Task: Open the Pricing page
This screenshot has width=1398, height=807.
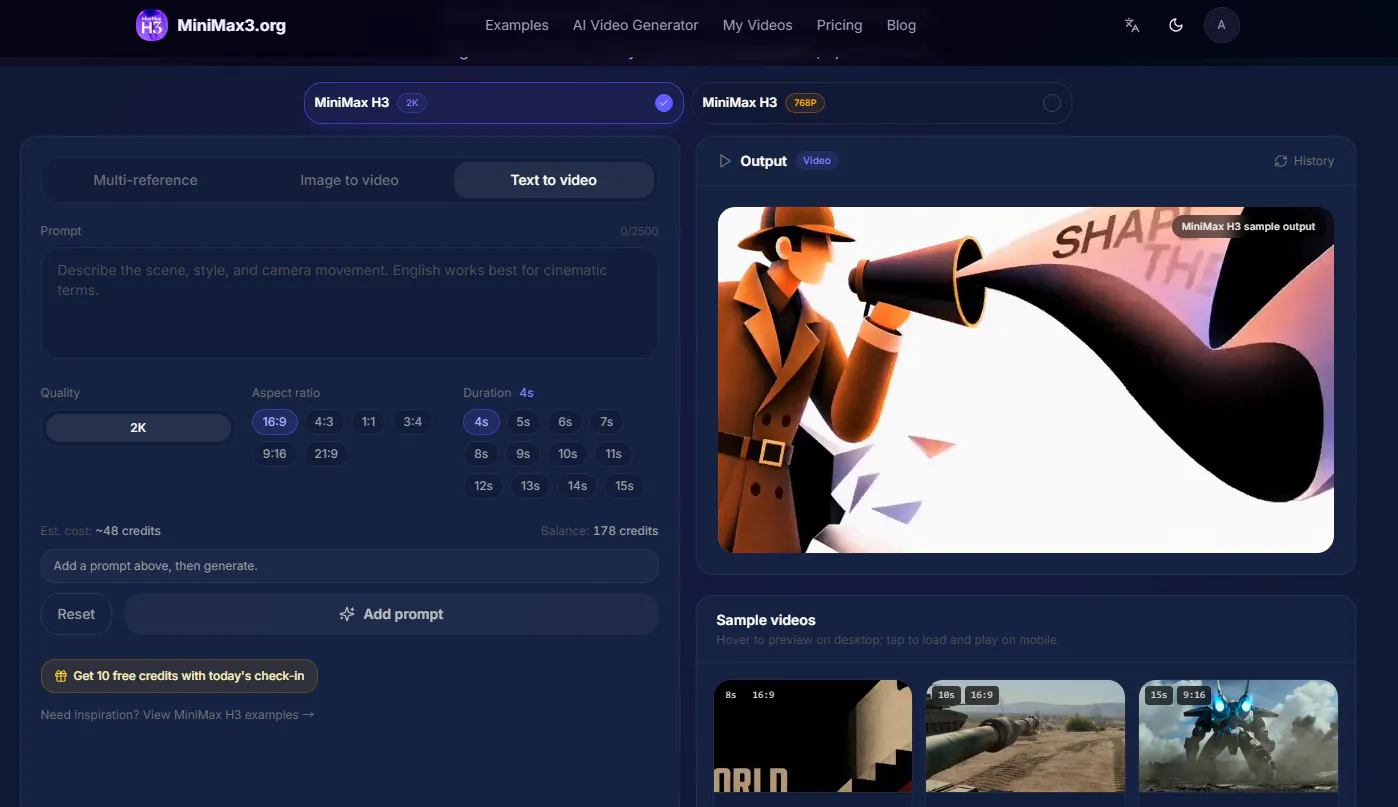Action: click(839, 25)
